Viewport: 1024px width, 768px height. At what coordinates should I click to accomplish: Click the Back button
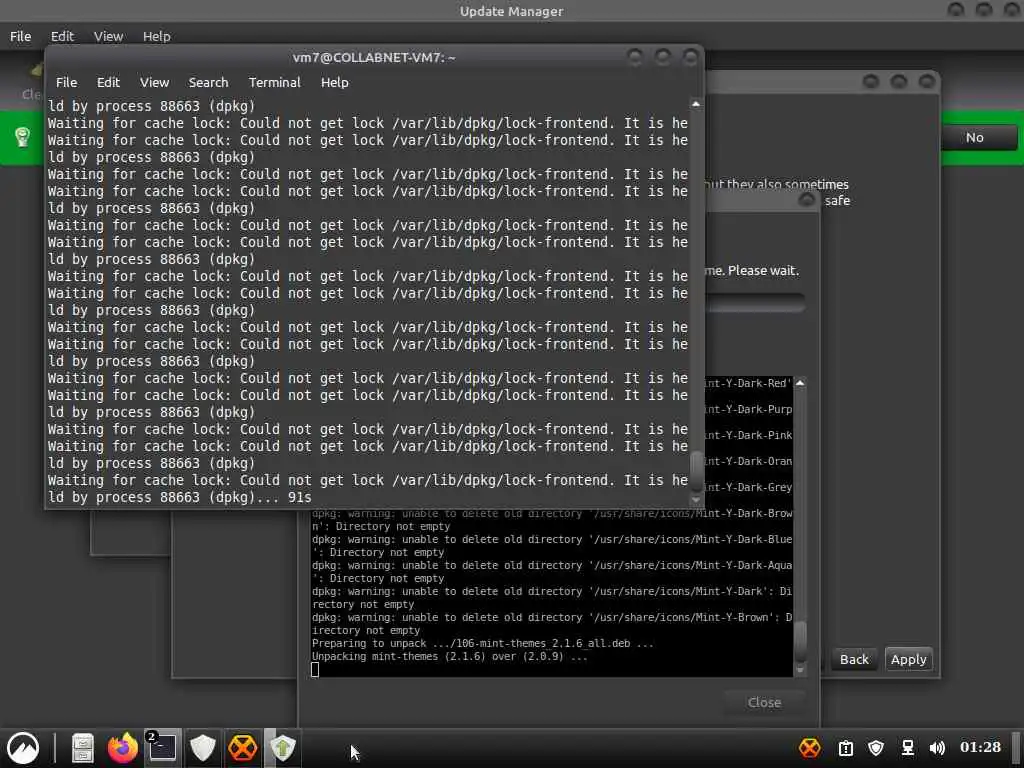coord(854,659)
